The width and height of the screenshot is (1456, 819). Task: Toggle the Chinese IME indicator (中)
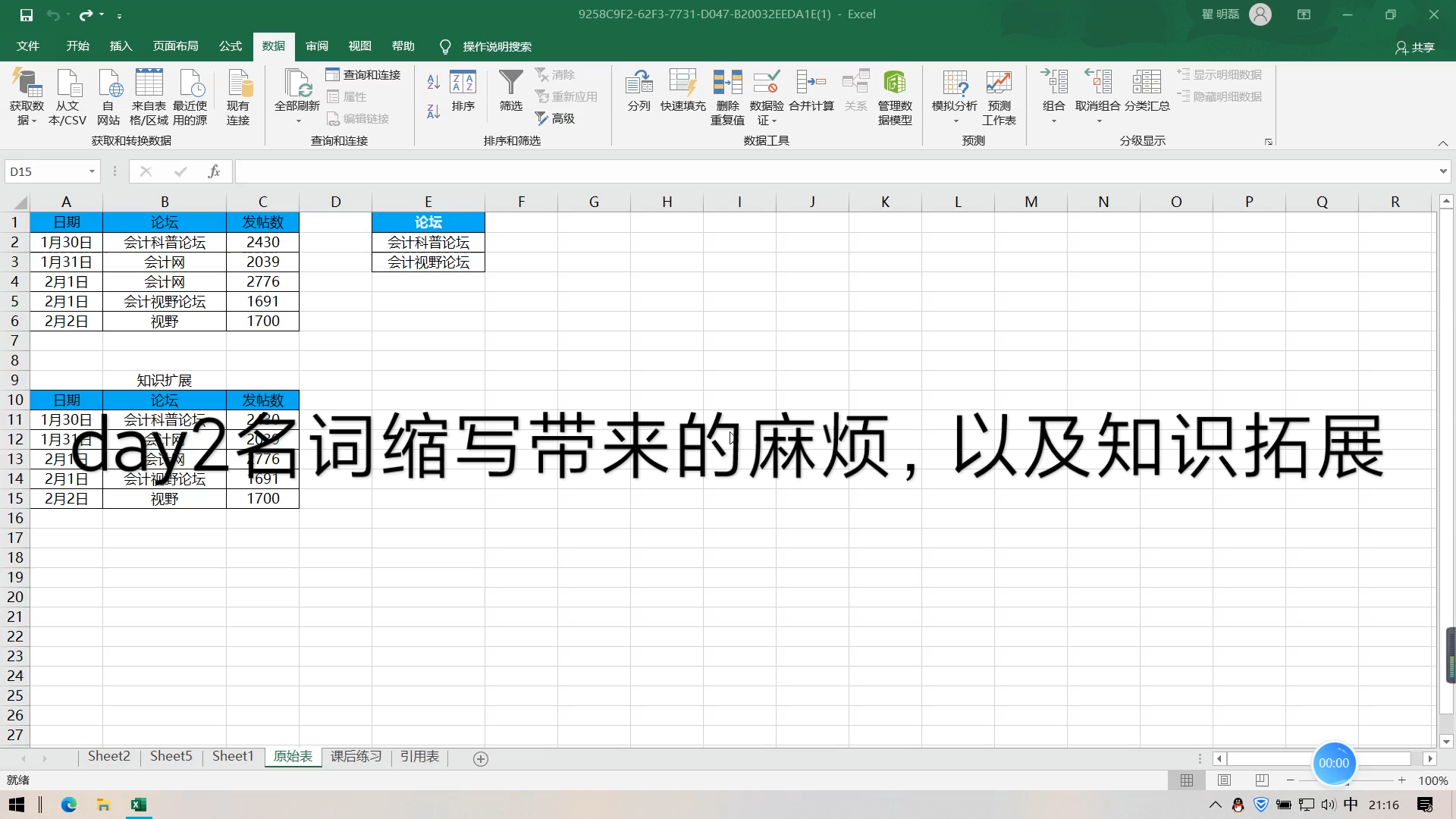(x=1351, y=805)
